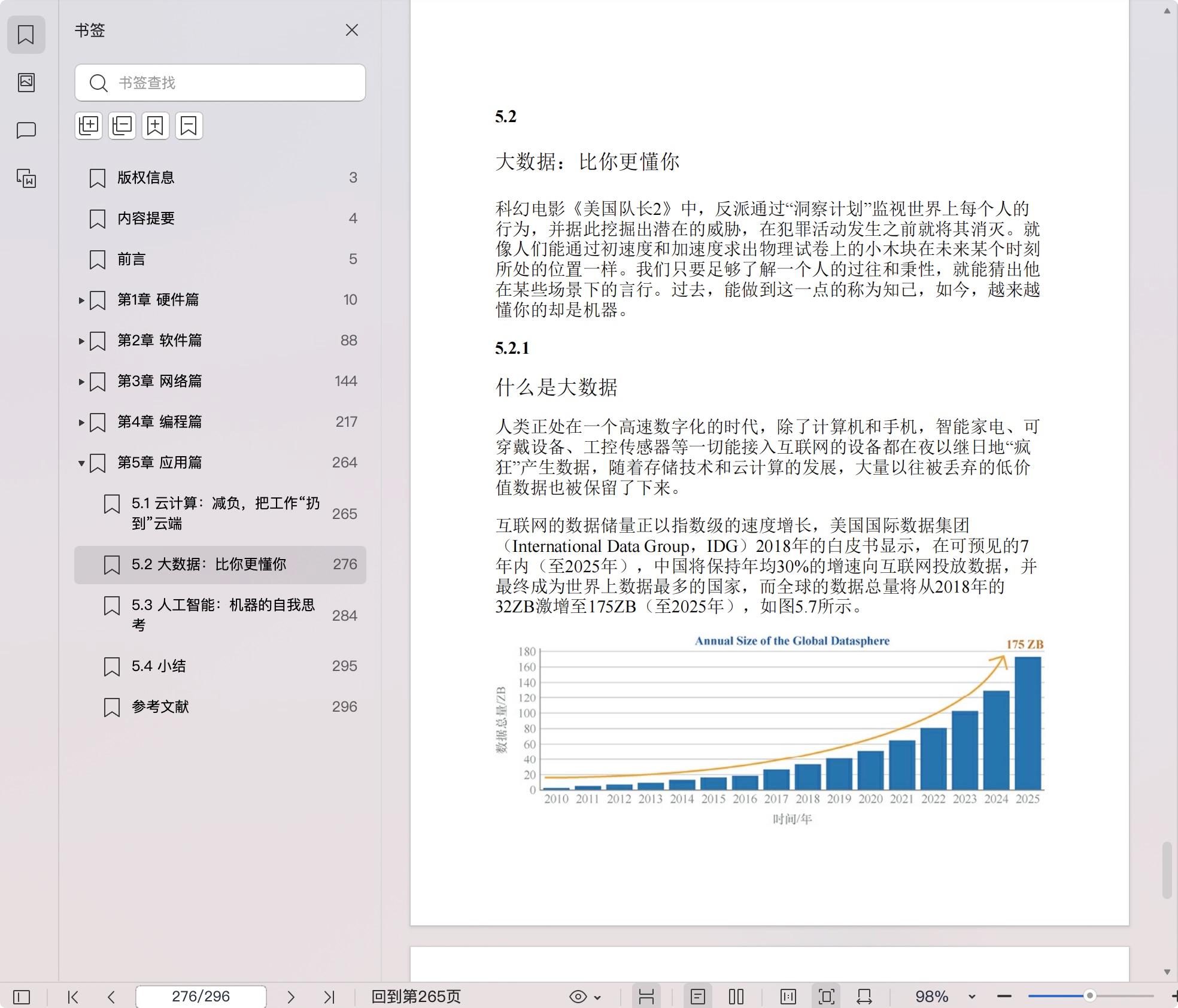1178x1008 pixels.
Task: Click the zoom slider handle
Action: pos(1090,996)
